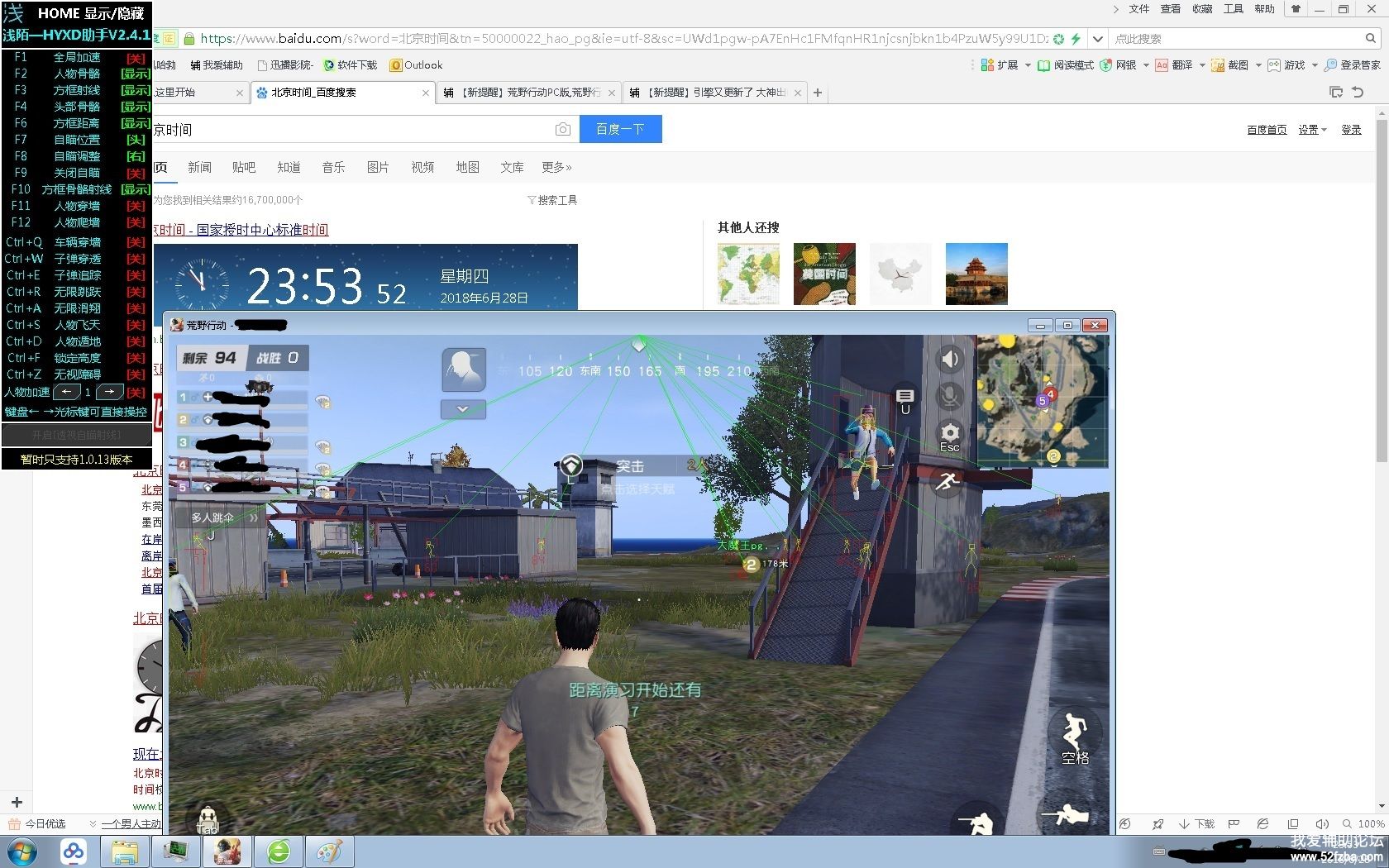Switch to the 荒野行动PC版 browser tab
Image resolution: width=1389 pixels, height=868 pixels.
[x=529, y=93]
